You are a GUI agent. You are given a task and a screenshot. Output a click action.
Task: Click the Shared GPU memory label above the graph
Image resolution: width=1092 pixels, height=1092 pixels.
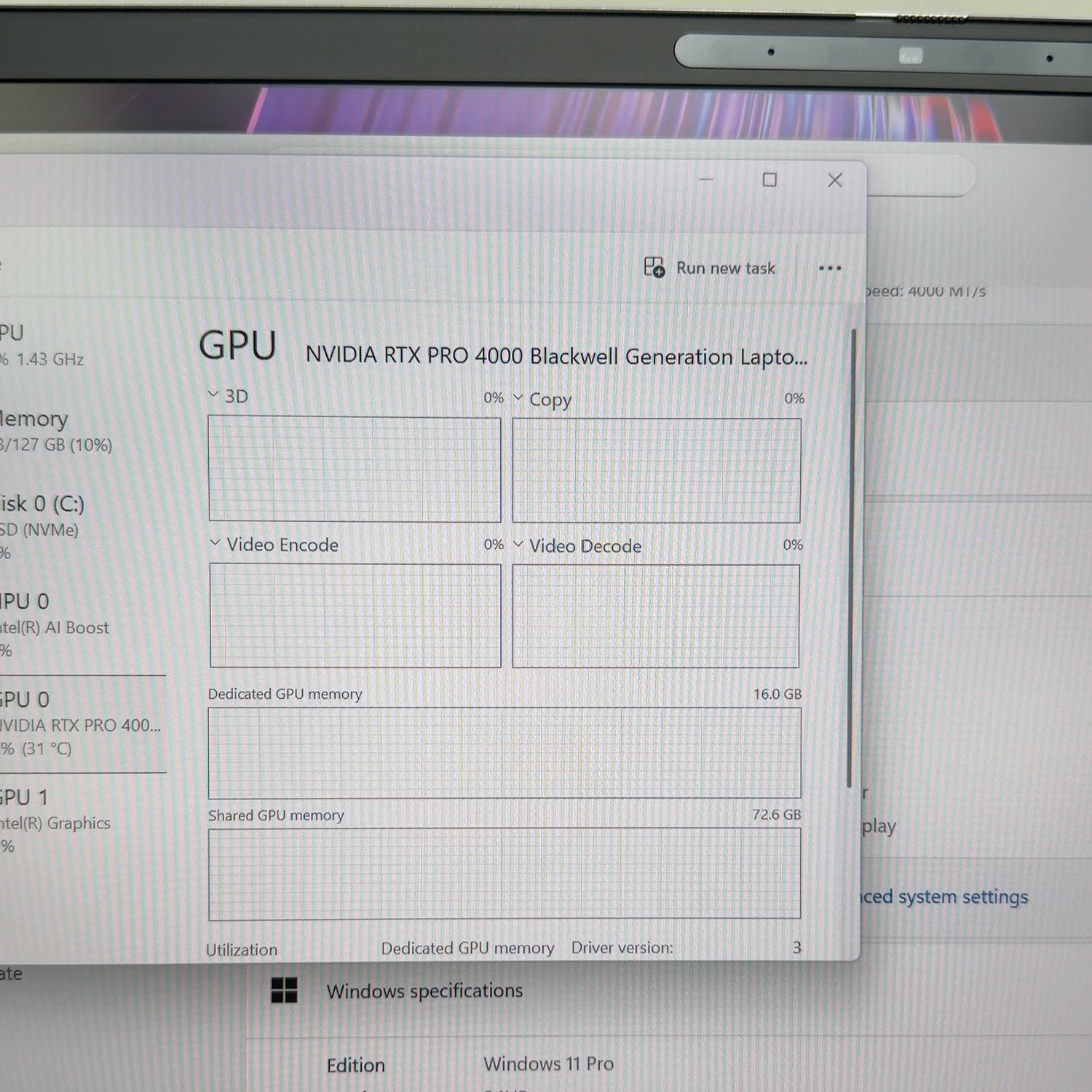(x=276, y=815)
